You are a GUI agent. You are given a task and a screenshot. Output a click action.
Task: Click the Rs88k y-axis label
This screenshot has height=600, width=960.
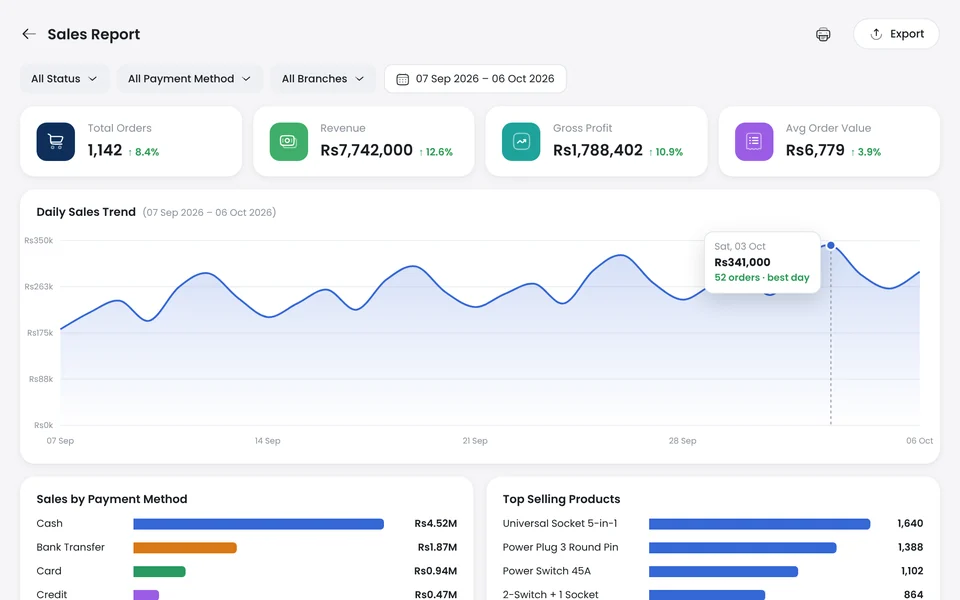point(41,379)
